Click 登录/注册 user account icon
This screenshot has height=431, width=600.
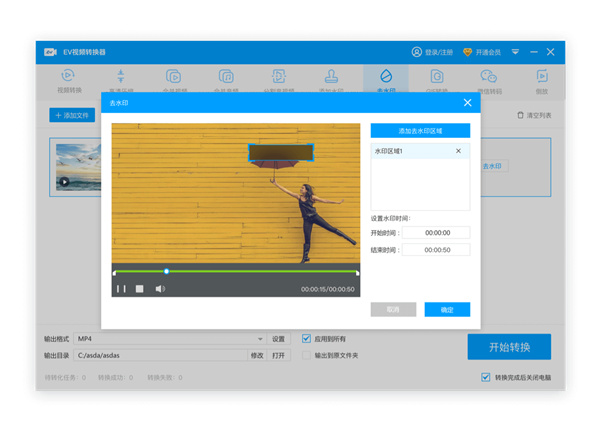417,52
